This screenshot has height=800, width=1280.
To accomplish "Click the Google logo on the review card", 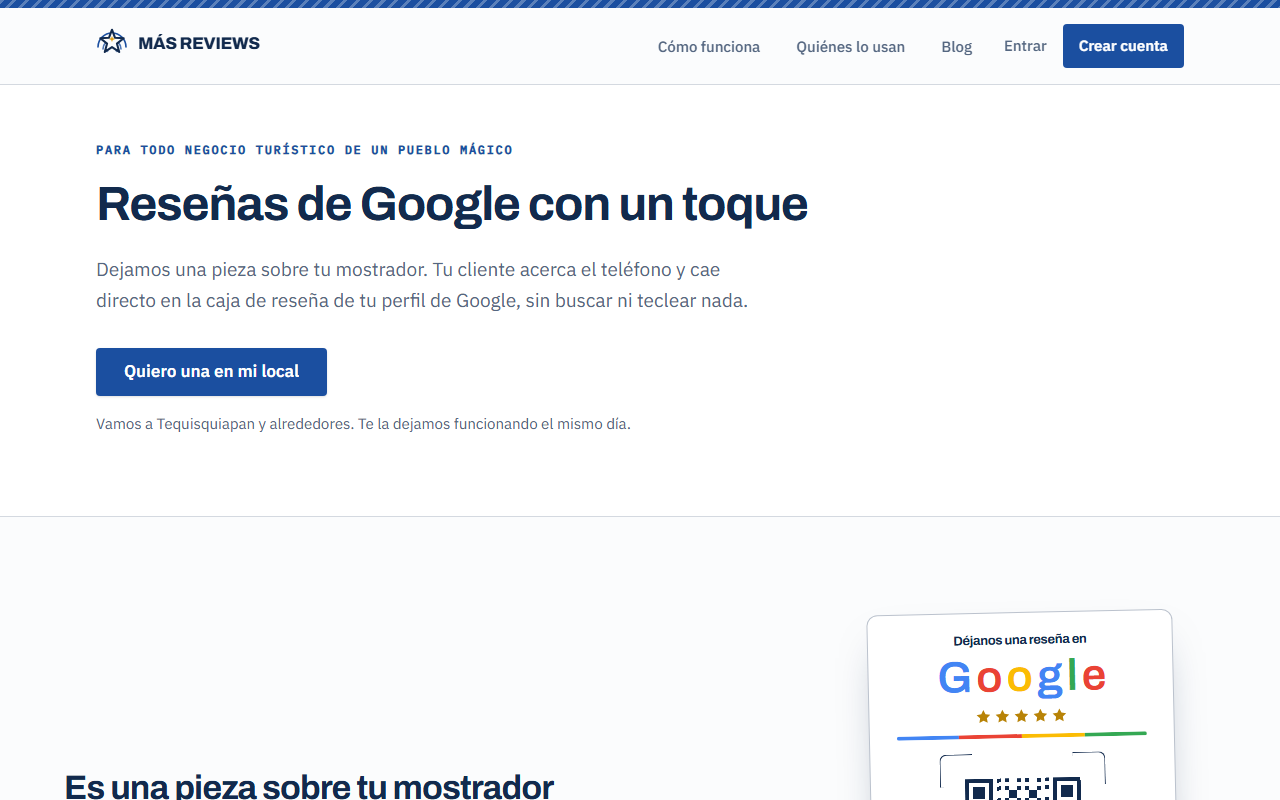I will pyautogui.click(x=1022, y=678).
